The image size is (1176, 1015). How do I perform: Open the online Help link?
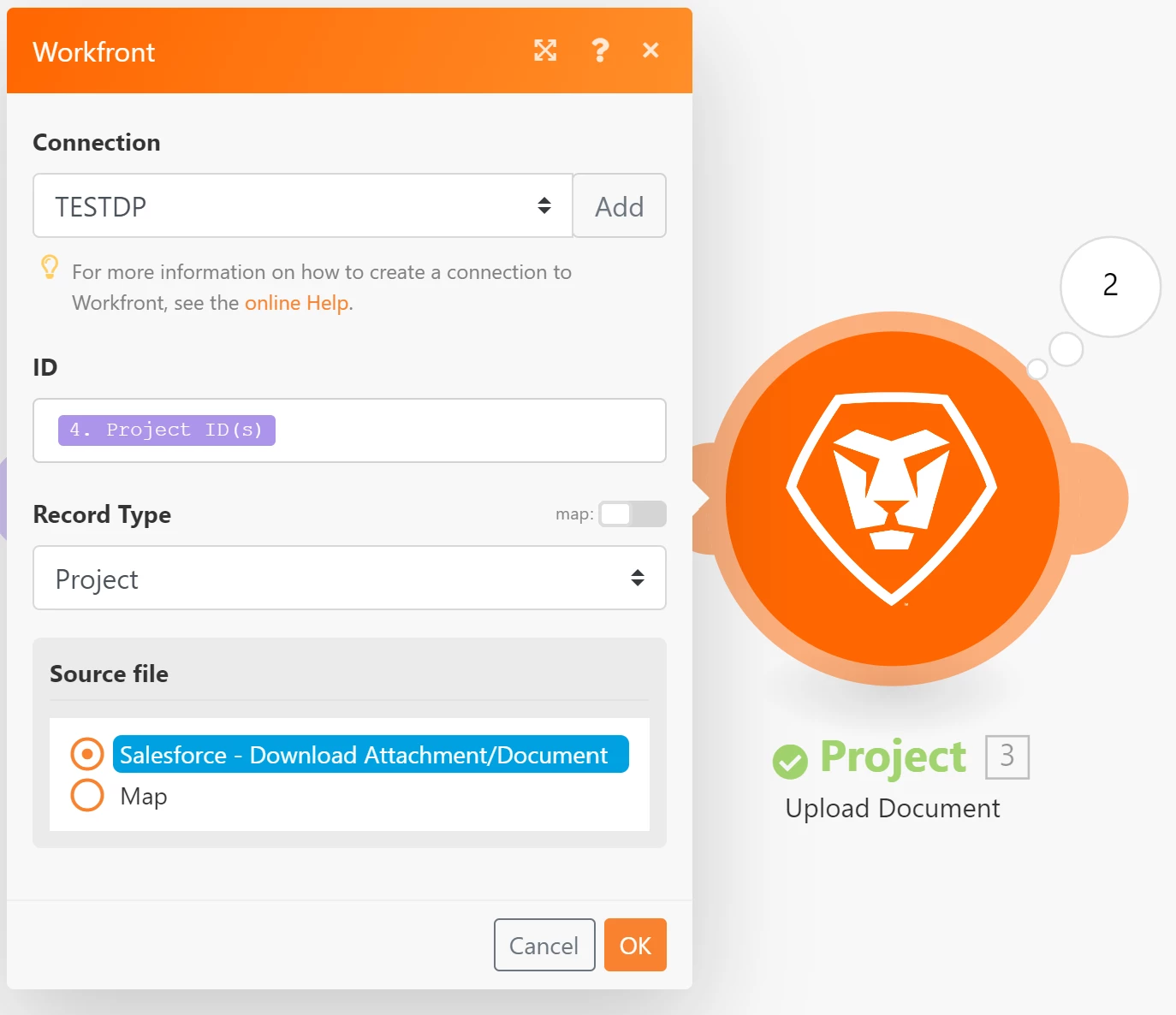(296, 303)
